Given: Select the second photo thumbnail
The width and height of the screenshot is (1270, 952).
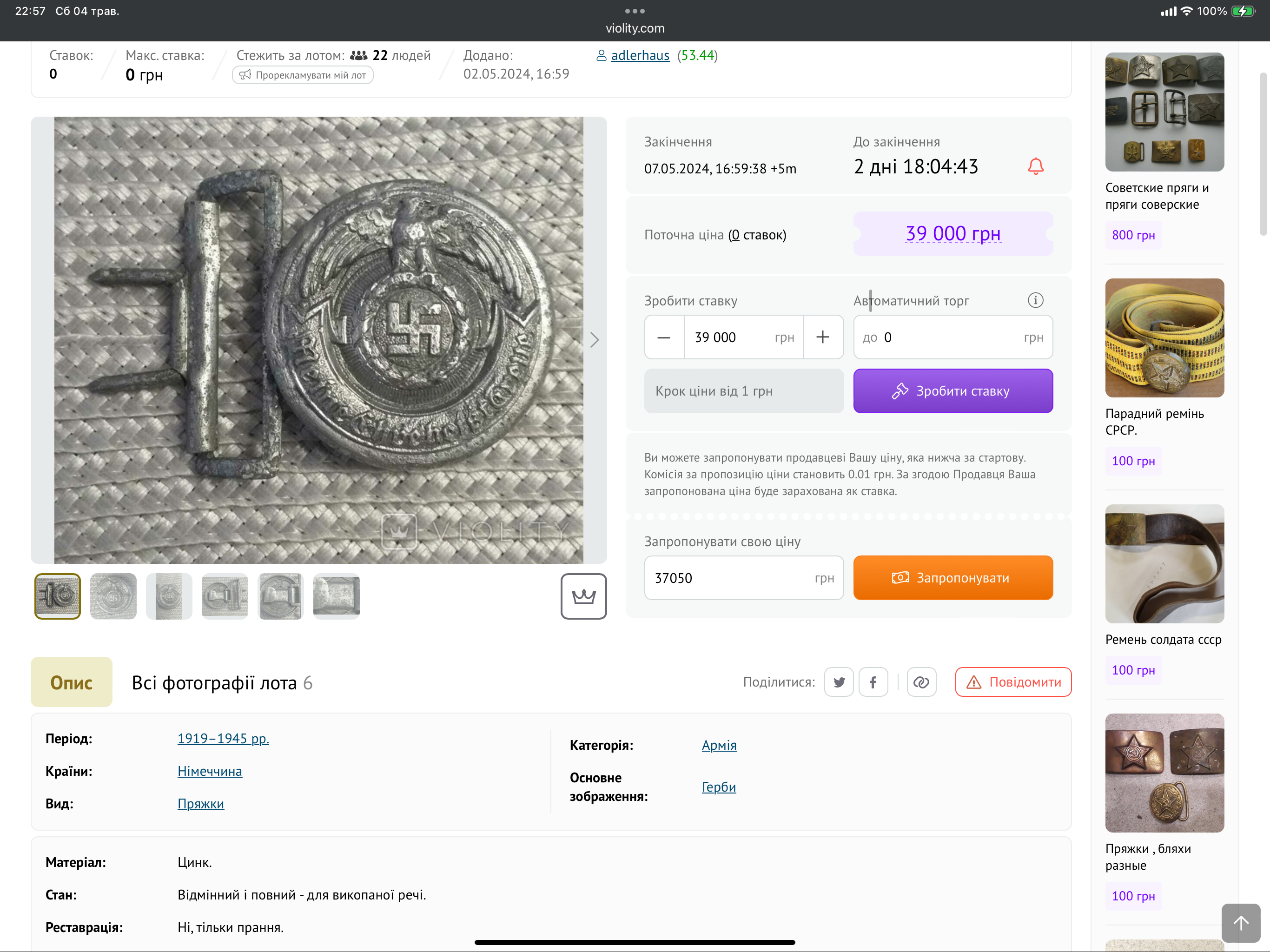Looking at the screenshot, I should point(113,596).
